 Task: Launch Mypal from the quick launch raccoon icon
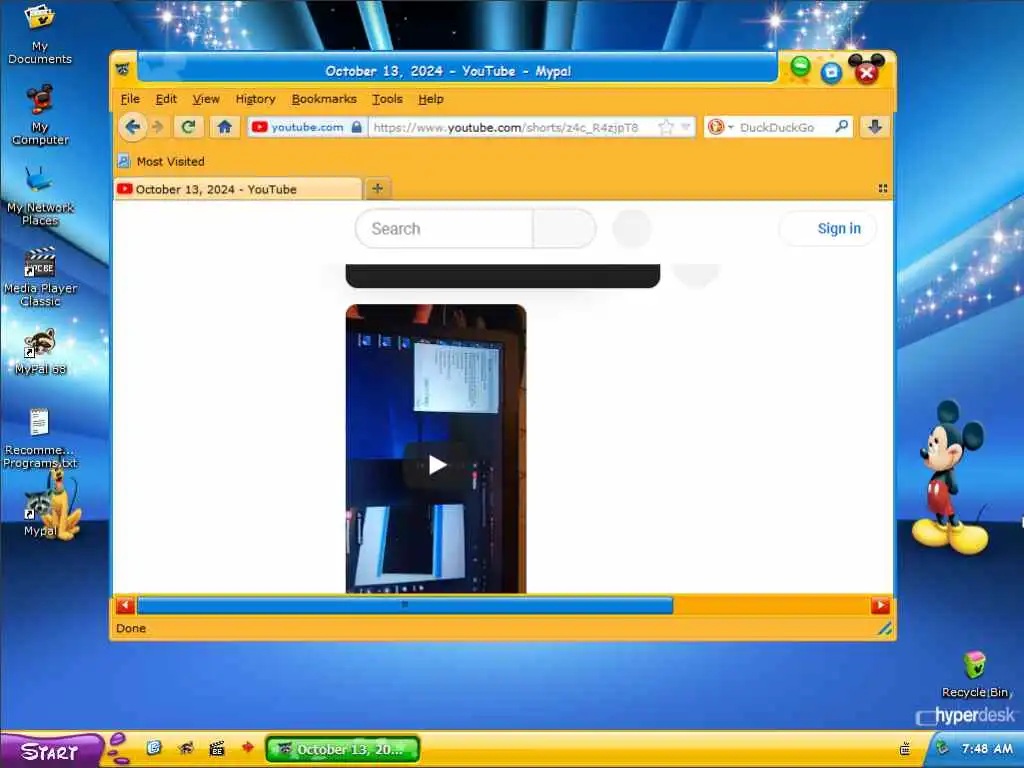(186, 748)
